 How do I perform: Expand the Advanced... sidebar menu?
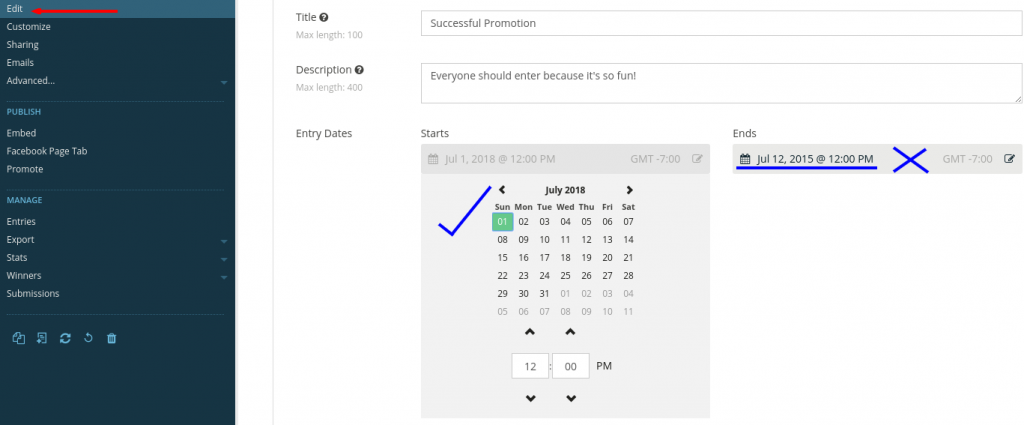224,82
